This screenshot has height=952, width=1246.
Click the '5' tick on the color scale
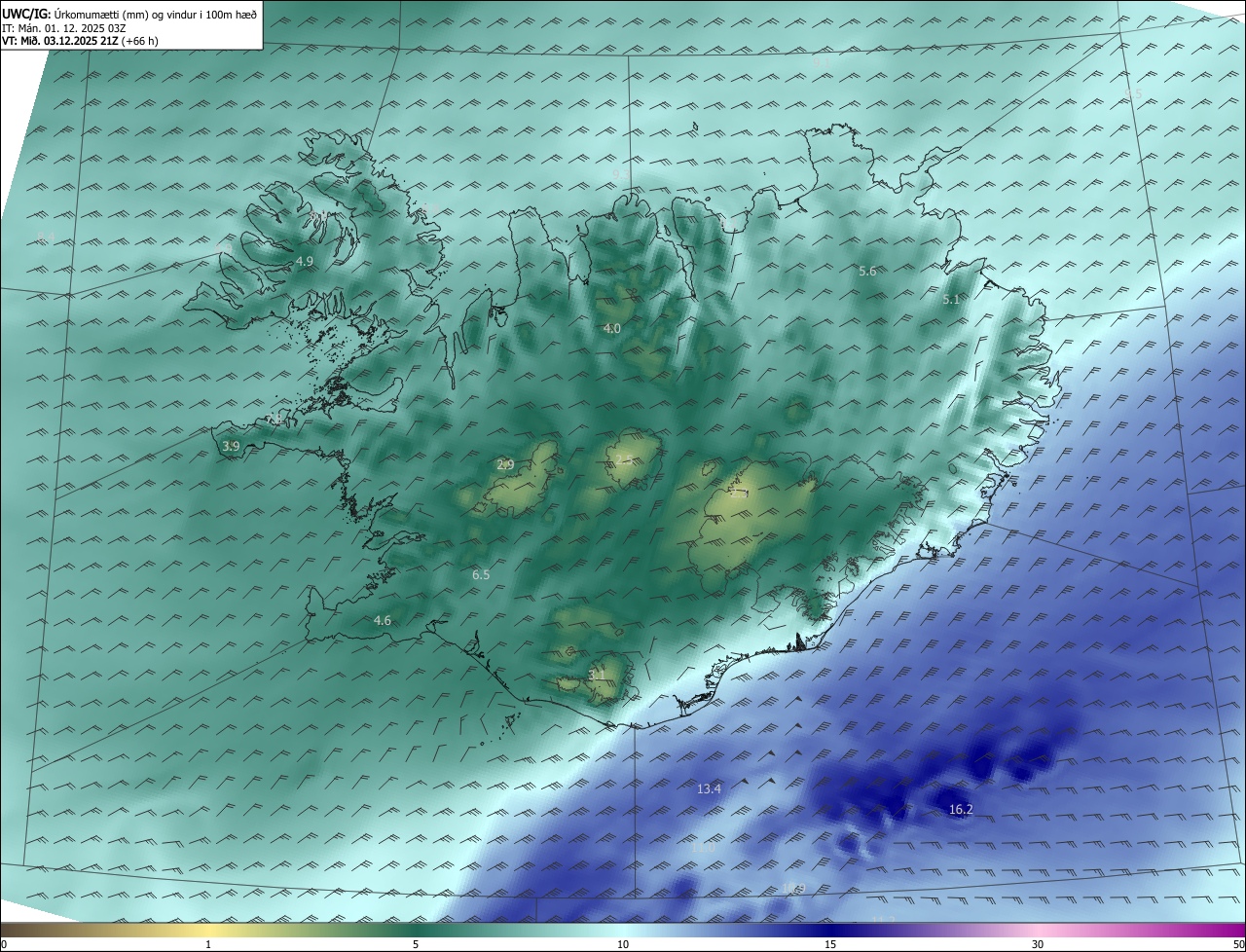coord(416,945)
